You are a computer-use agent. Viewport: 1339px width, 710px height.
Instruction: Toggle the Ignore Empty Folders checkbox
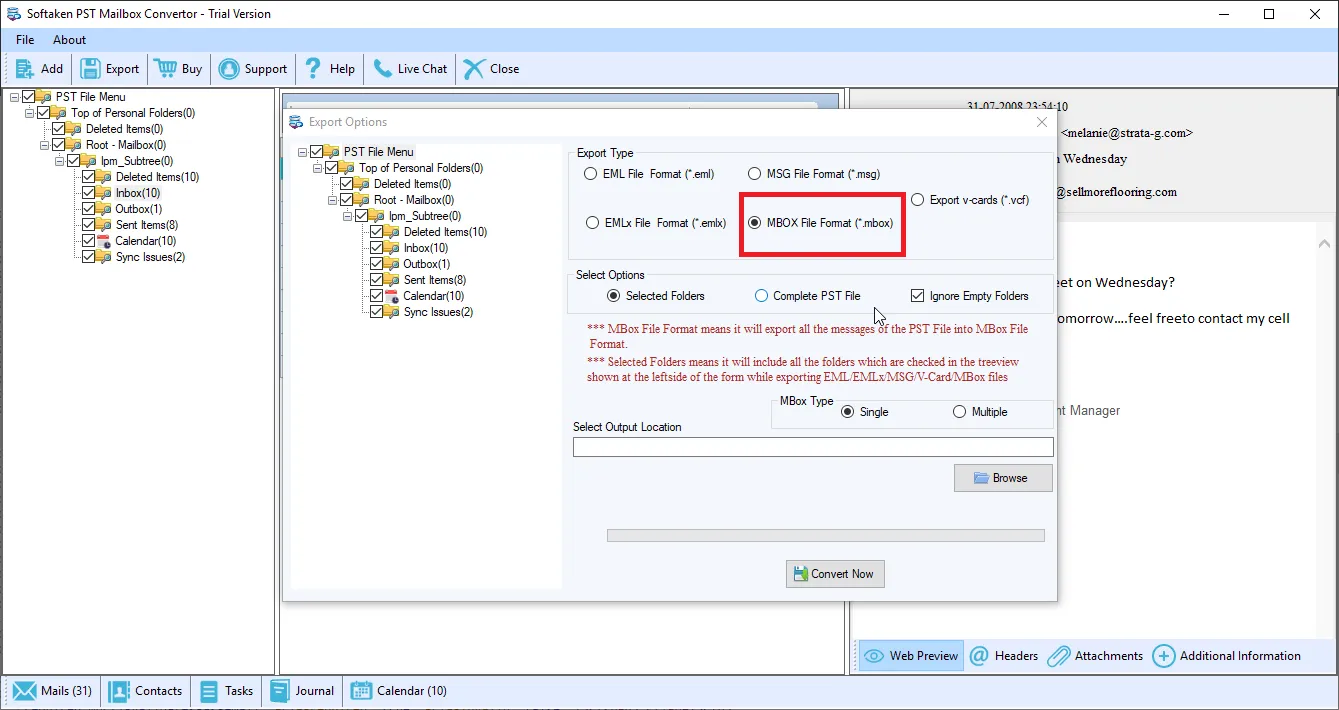[x=917, y=296]
